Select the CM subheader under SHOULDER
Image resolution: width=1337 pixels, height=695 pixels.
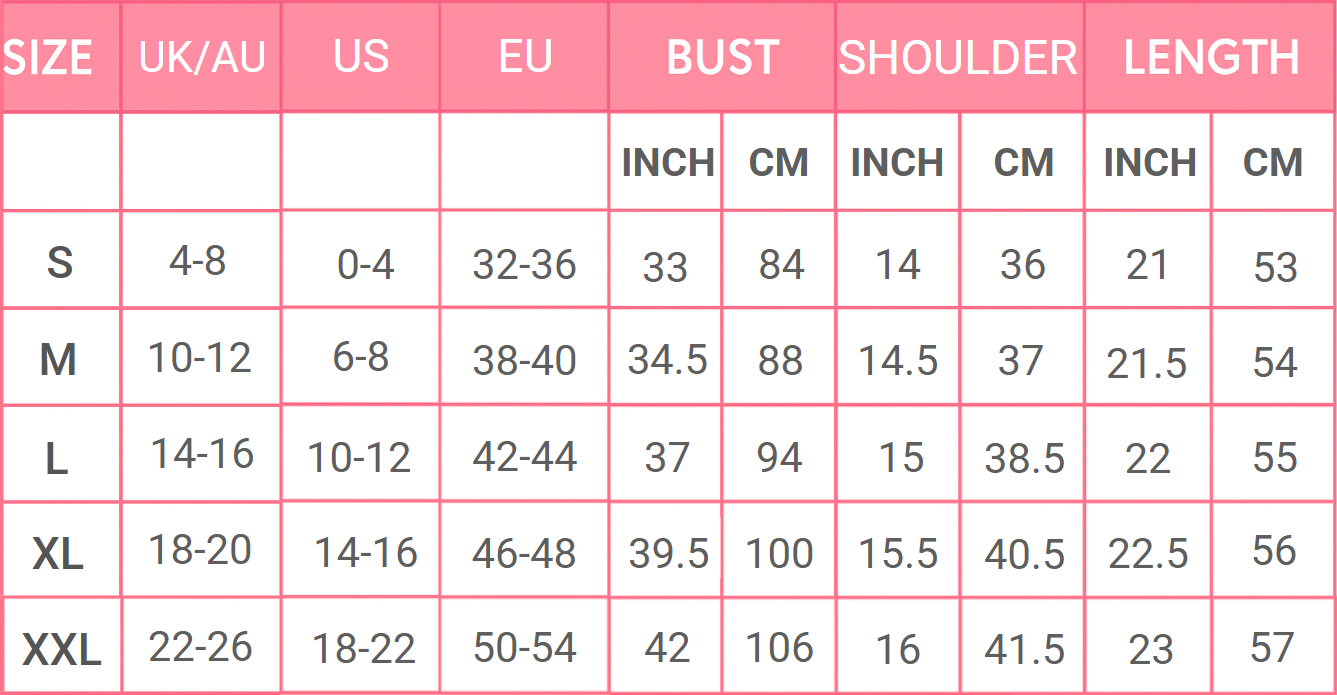[1022, 163]
